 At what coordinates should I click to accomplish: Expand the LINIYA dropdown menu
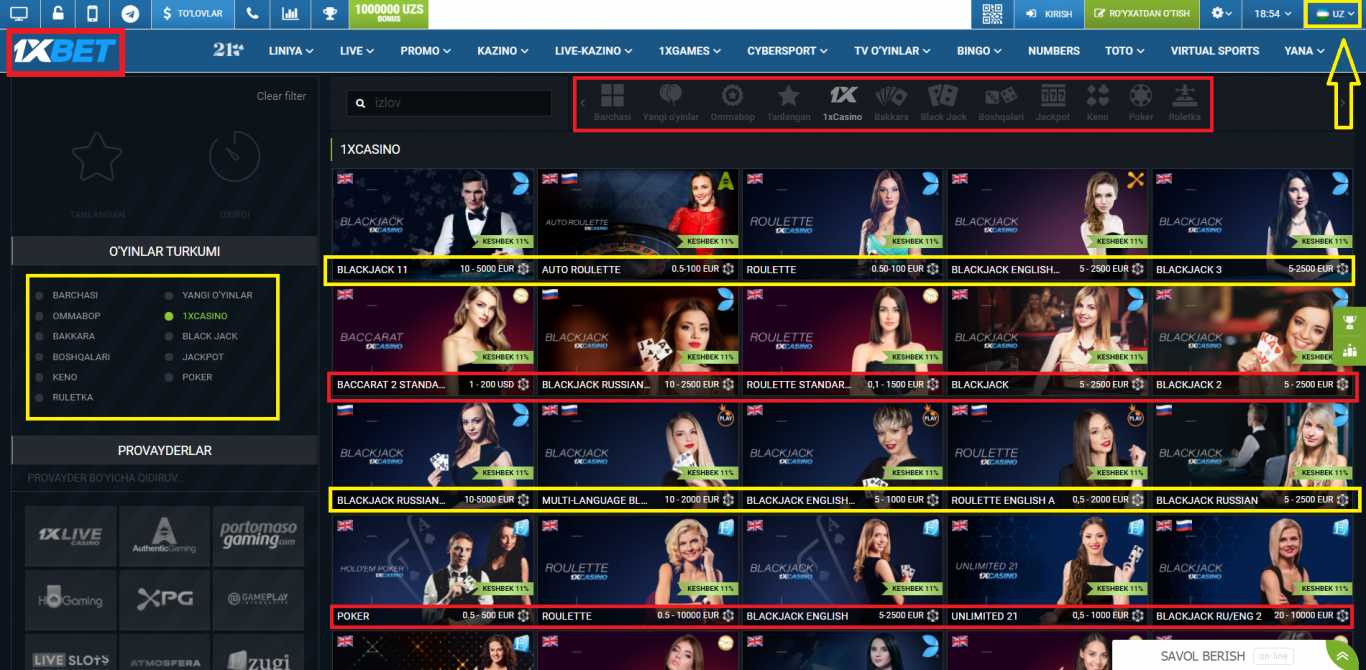tap(291, 51)
